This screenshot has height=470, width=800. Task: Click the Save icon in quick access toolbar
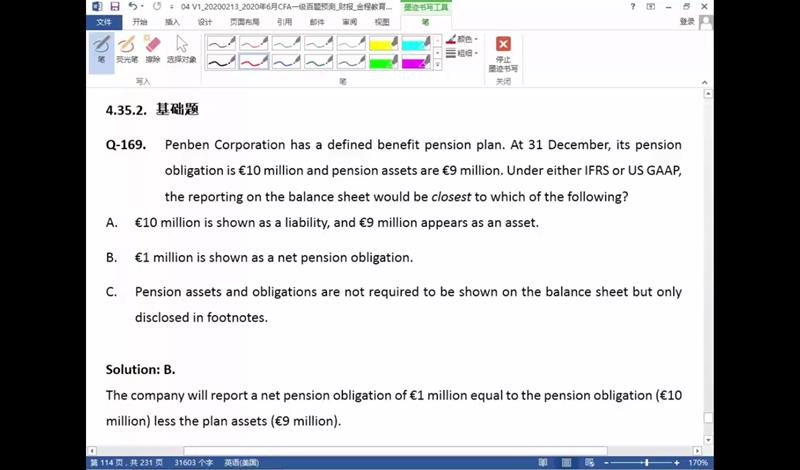click(115, 7)
